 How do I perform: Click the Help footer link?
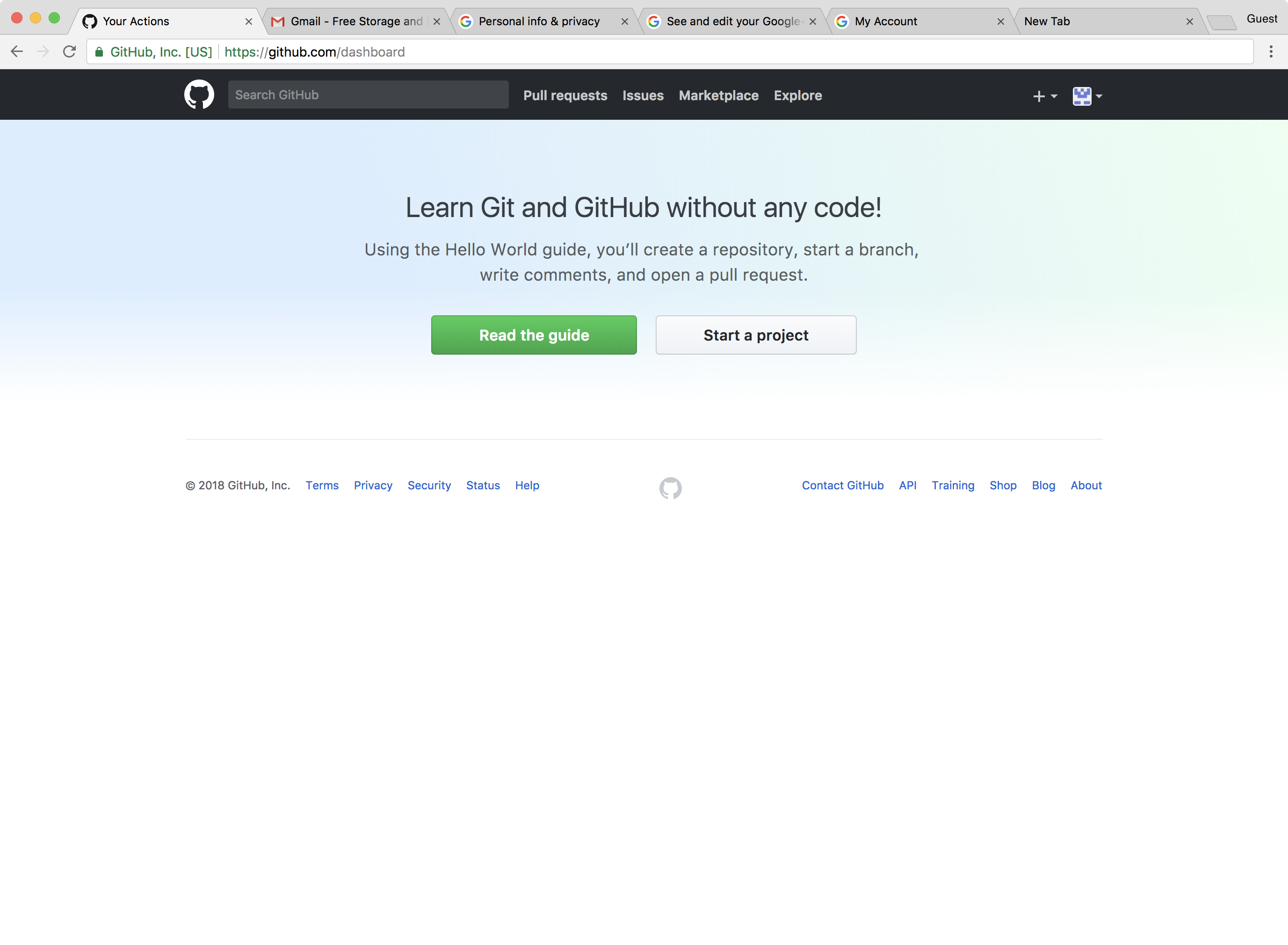tap(527, 485)
